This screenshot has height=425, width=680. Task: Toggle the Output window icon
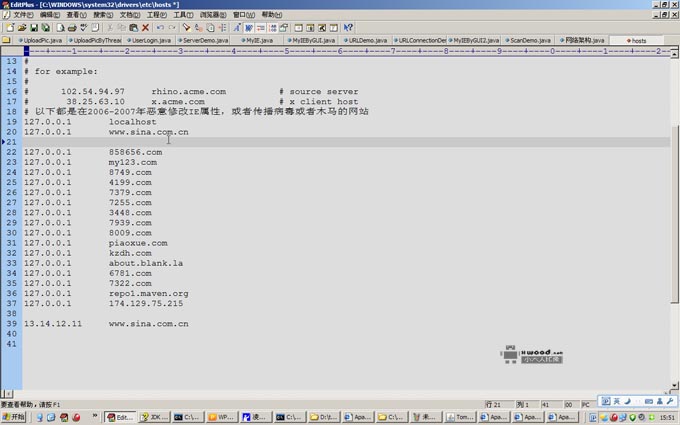pos(311,28)
